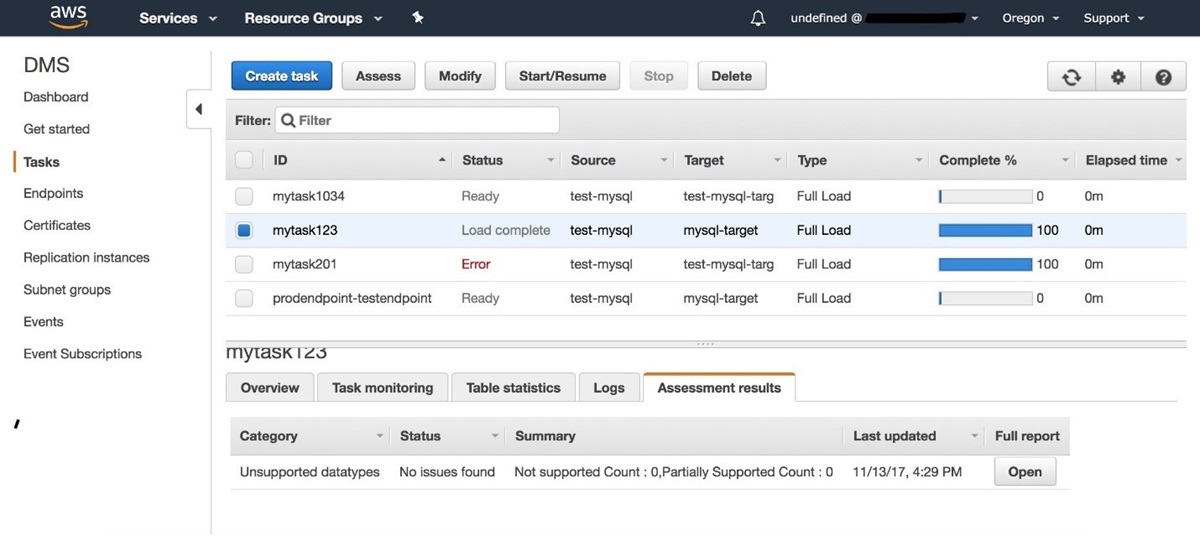Open table settings gear icon
Screen dimensions: 1200x536
1118,77
